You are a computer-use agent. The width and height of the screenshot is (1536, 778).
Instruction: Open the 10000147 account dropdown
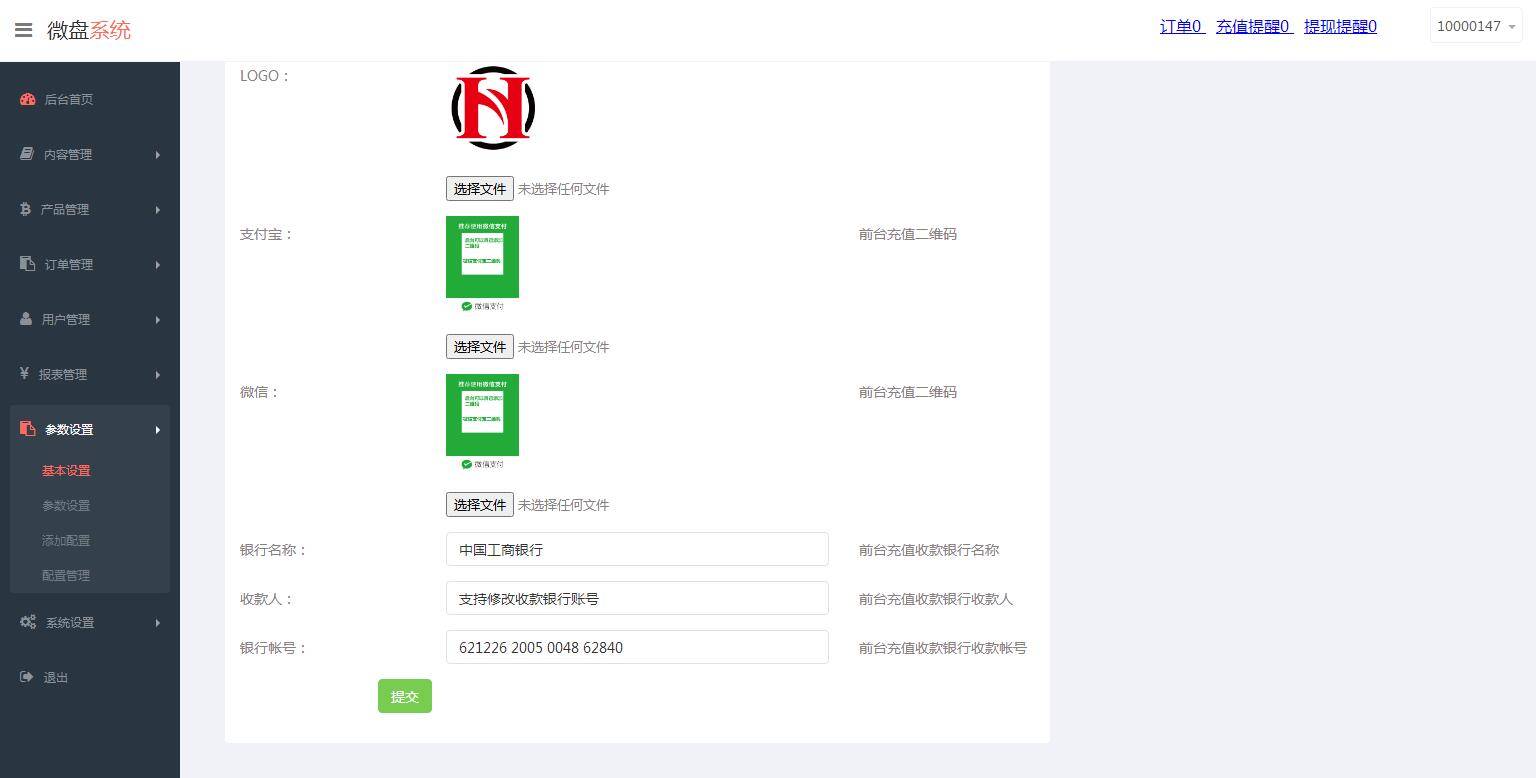click(x=1475, y=26)
